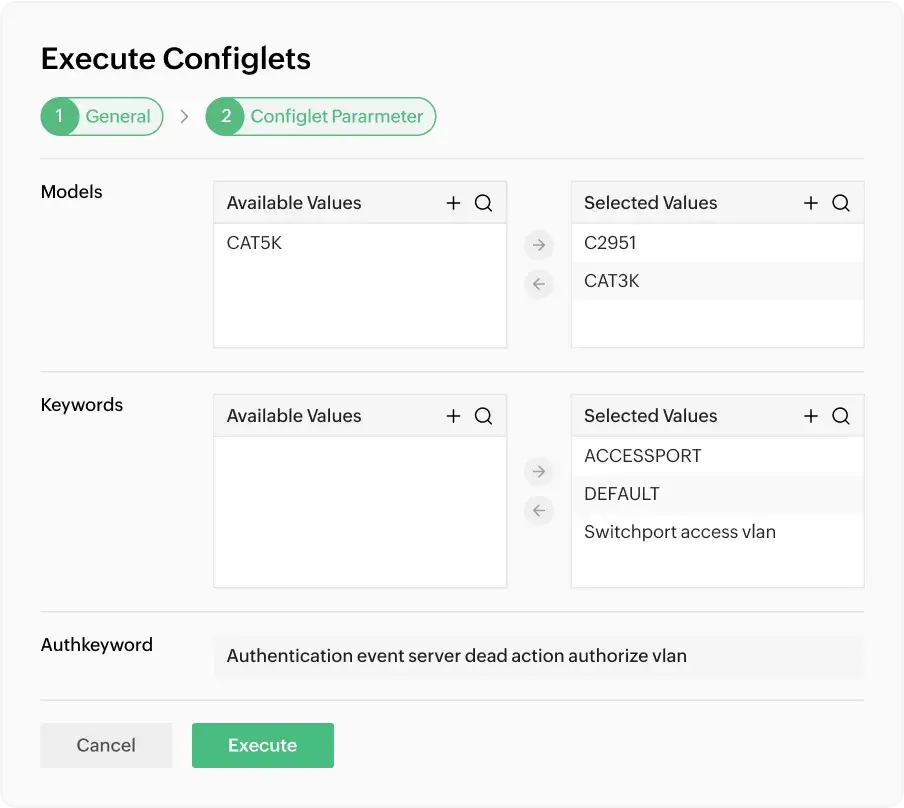Select DEFAULT keyword
904x808 pixels.
[x=717, y=494]
